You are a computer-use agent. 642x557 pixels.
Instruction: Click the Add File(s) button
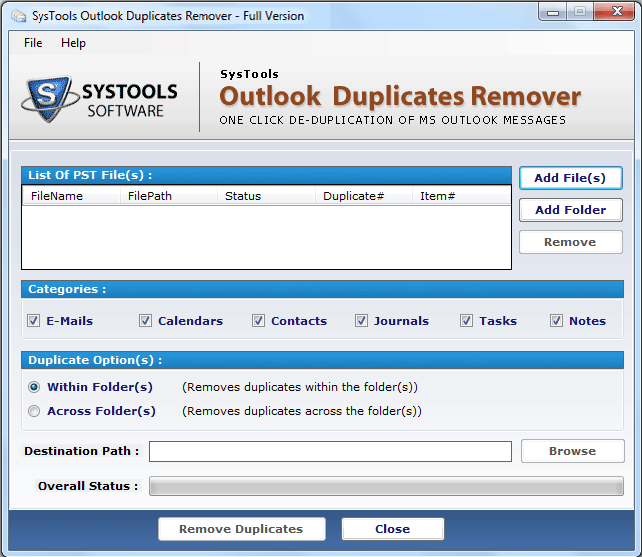click(571, 178)
